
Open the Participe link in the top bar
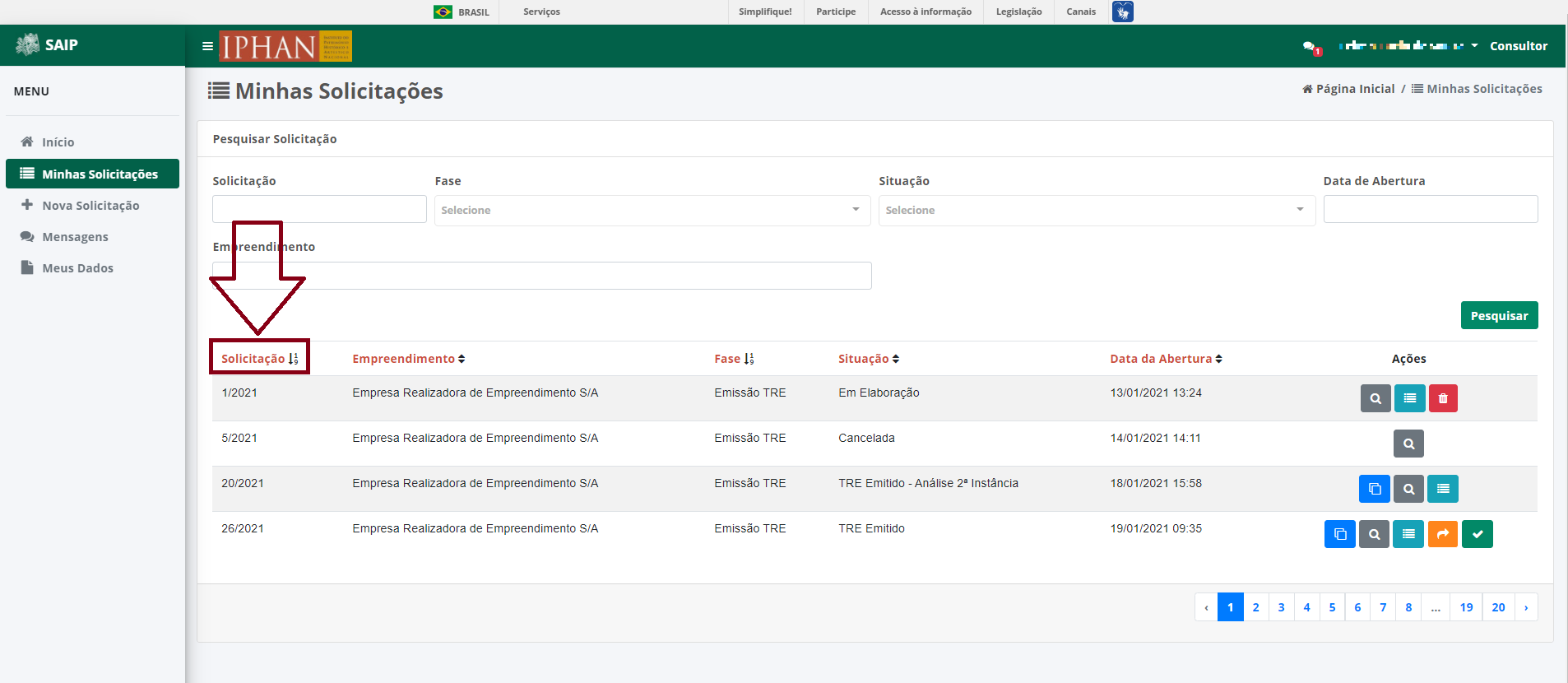pyautogui.click(x=836, y=12)
